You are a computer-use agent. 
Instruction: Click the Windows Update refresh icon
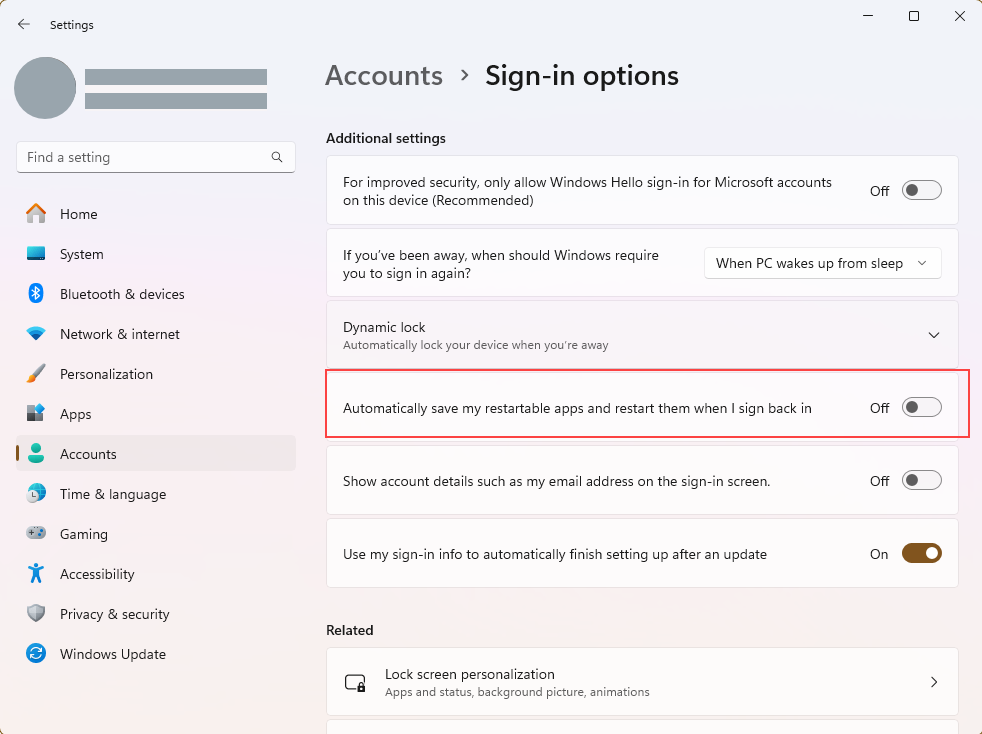pyautogui.click(x=36, y=653)
